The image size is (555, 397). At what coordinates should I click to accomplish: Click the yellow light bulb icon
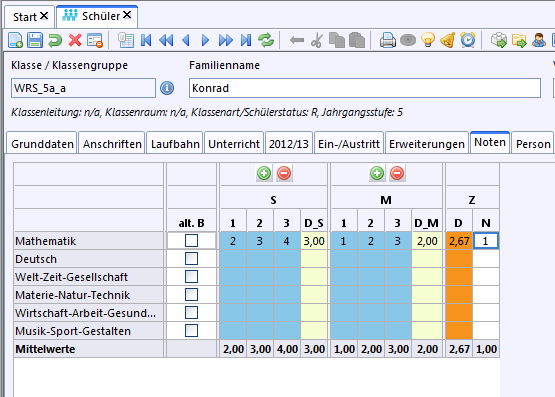(x=428, y=40)
